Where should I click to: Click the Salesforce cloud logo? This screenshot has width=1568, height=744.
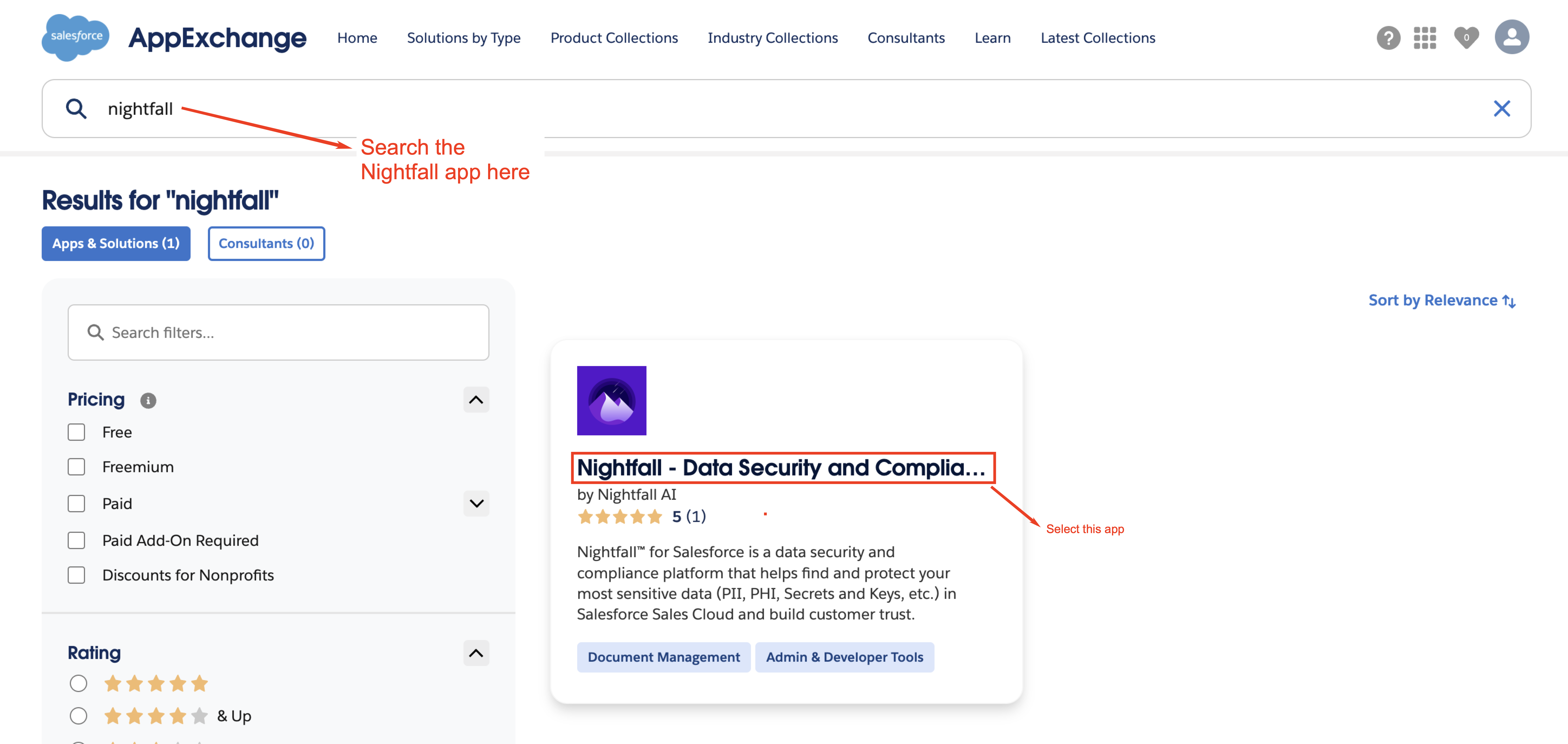tap(76, 37)
